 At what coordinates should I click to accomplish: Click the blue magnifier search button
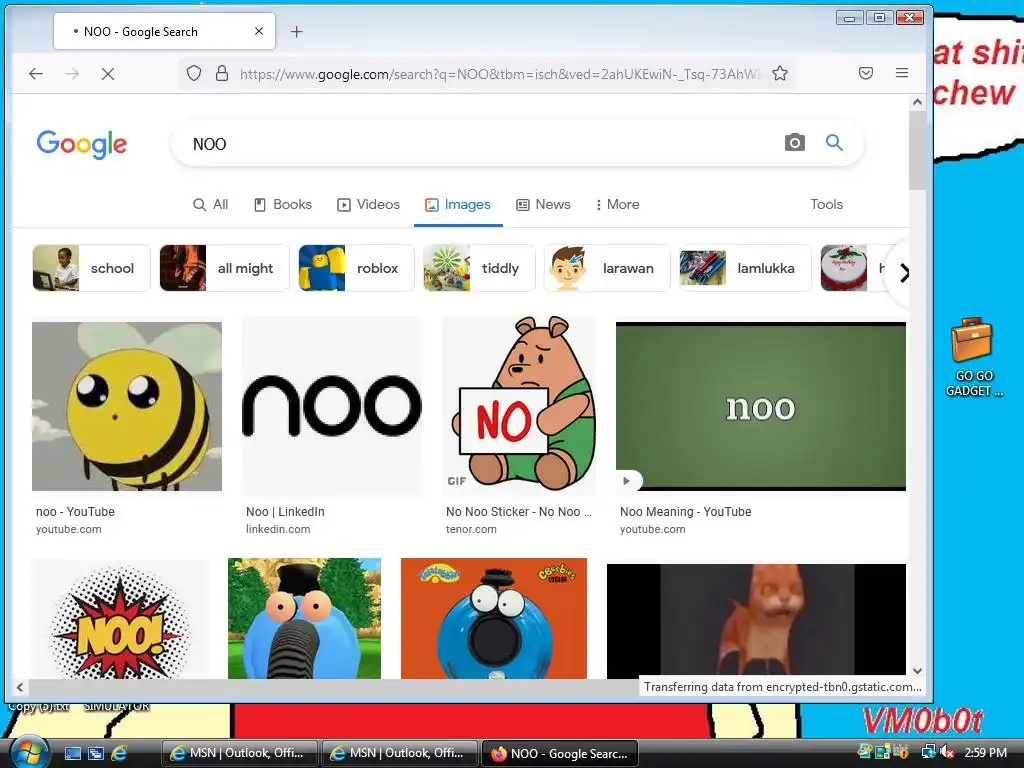[834, 142]
